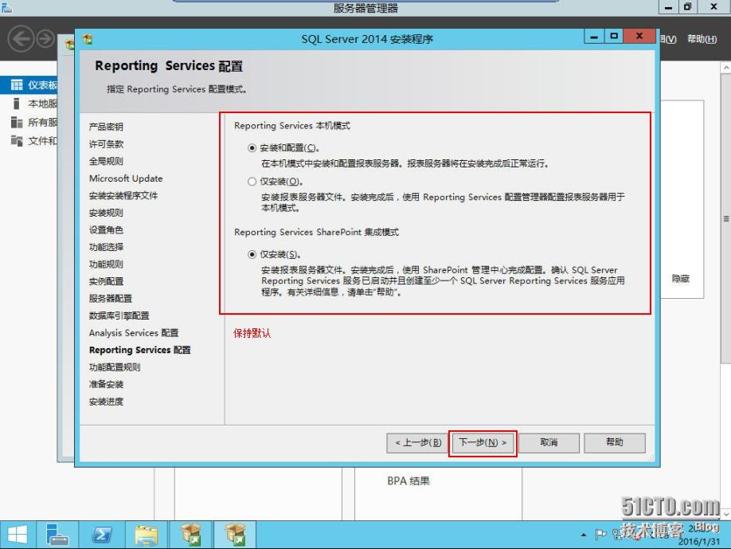Click 安装进度 step in sidebar
Viewport: 731px width, 549px height.
pos(106,401)
